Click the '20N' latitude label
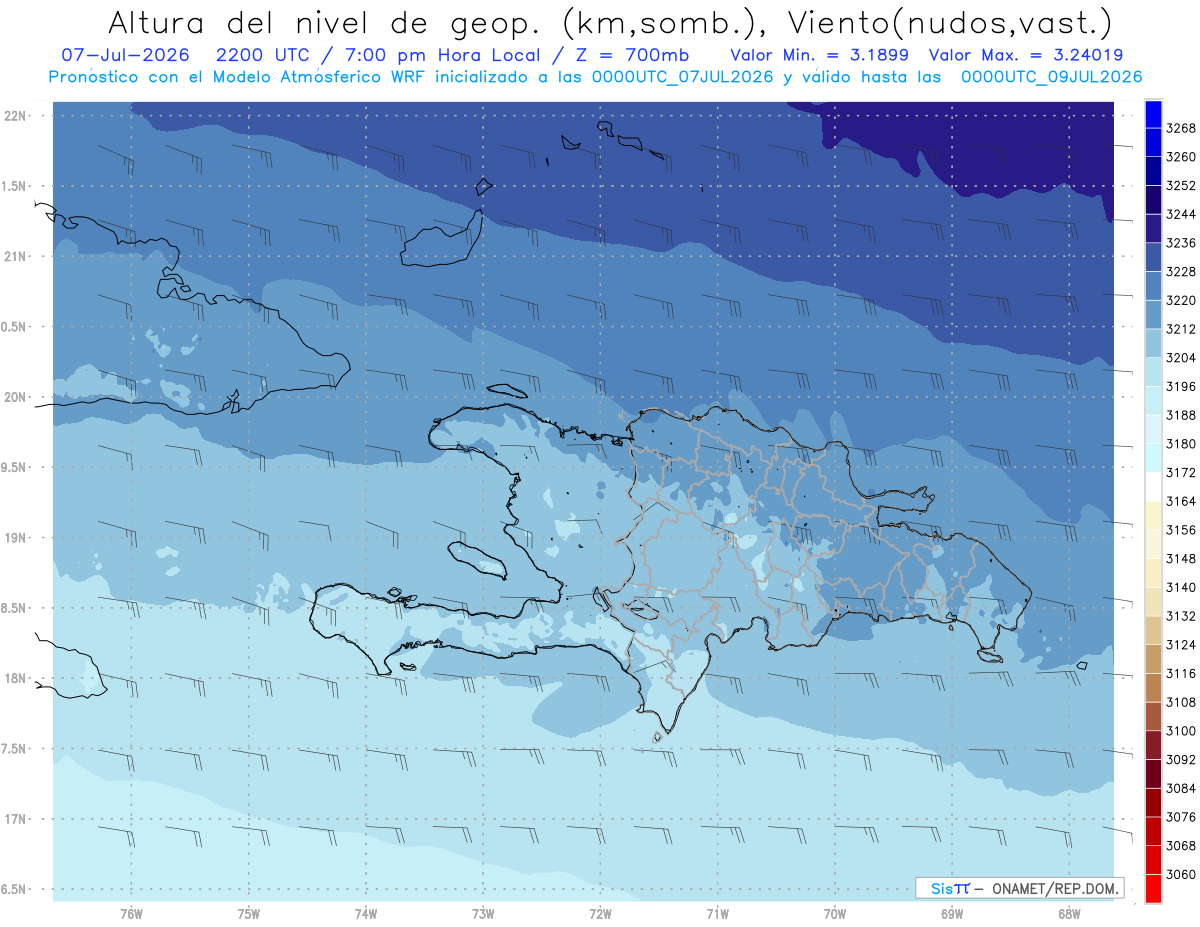This screenshot has width=1200, height=927. pos(16,397)
